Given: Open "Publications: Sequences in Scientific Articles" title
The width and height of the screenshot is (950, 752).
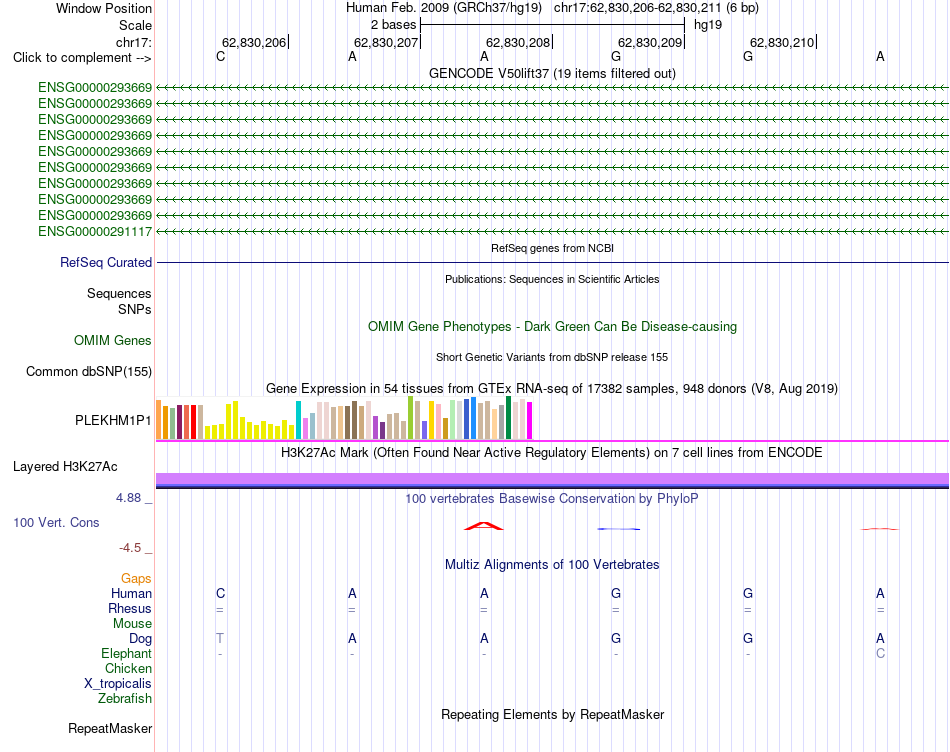Looking at the screenshot, I should point(552,279).
